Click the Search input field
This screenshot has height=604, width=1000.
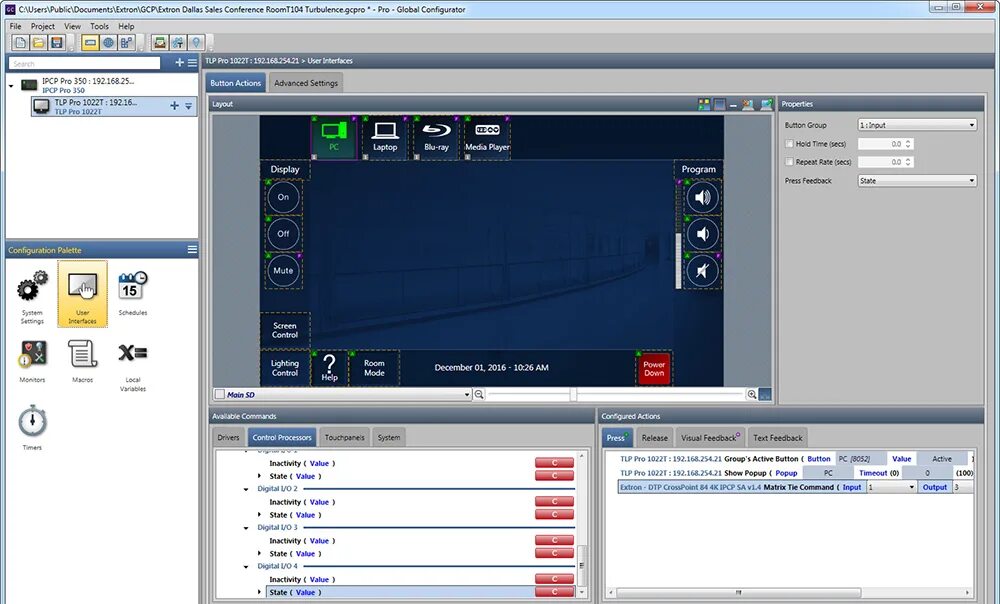[x=85, y=63]
